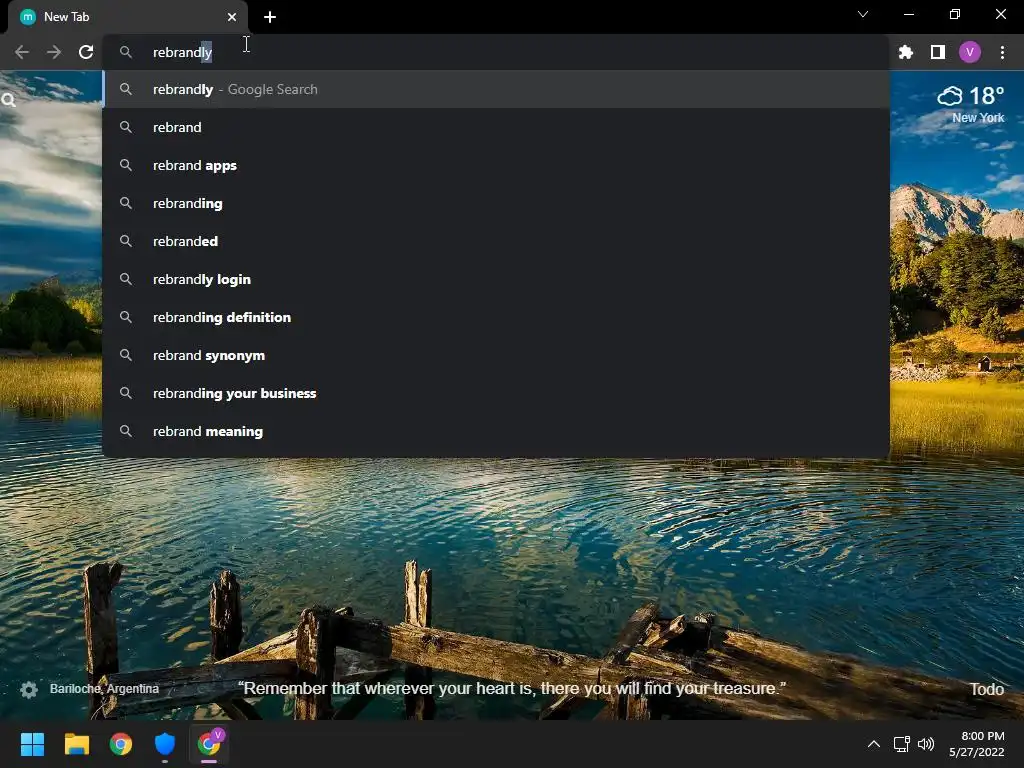Open the purple V profile avatar
Image resolution: width=1024 pixels, height=768 pixels.
pyautogui.click(x=970, y=52)
